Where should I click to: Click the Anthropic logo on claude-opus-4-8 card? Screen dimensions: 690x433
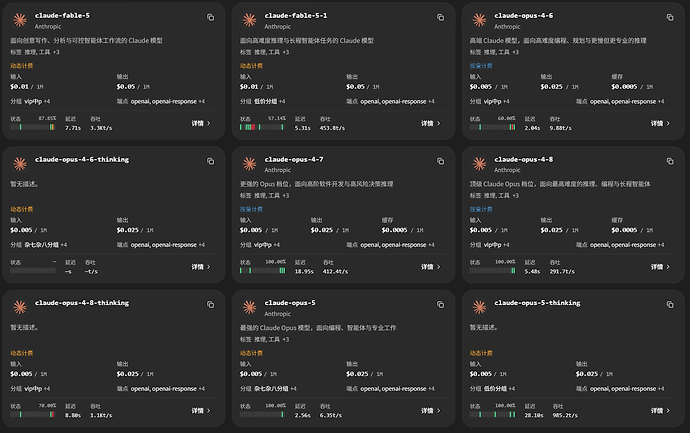pos(479,164)
